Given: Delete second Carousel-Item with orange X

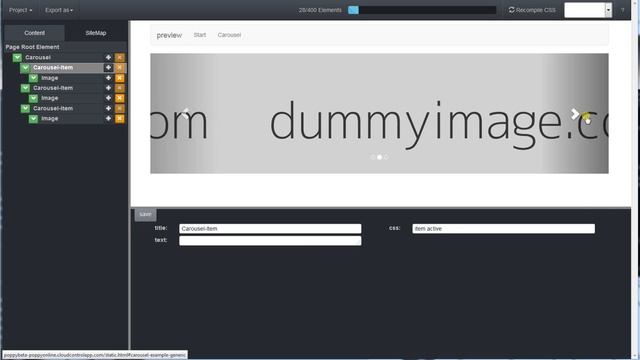Looking at the screenshot, I should click(x=120, y=88).
